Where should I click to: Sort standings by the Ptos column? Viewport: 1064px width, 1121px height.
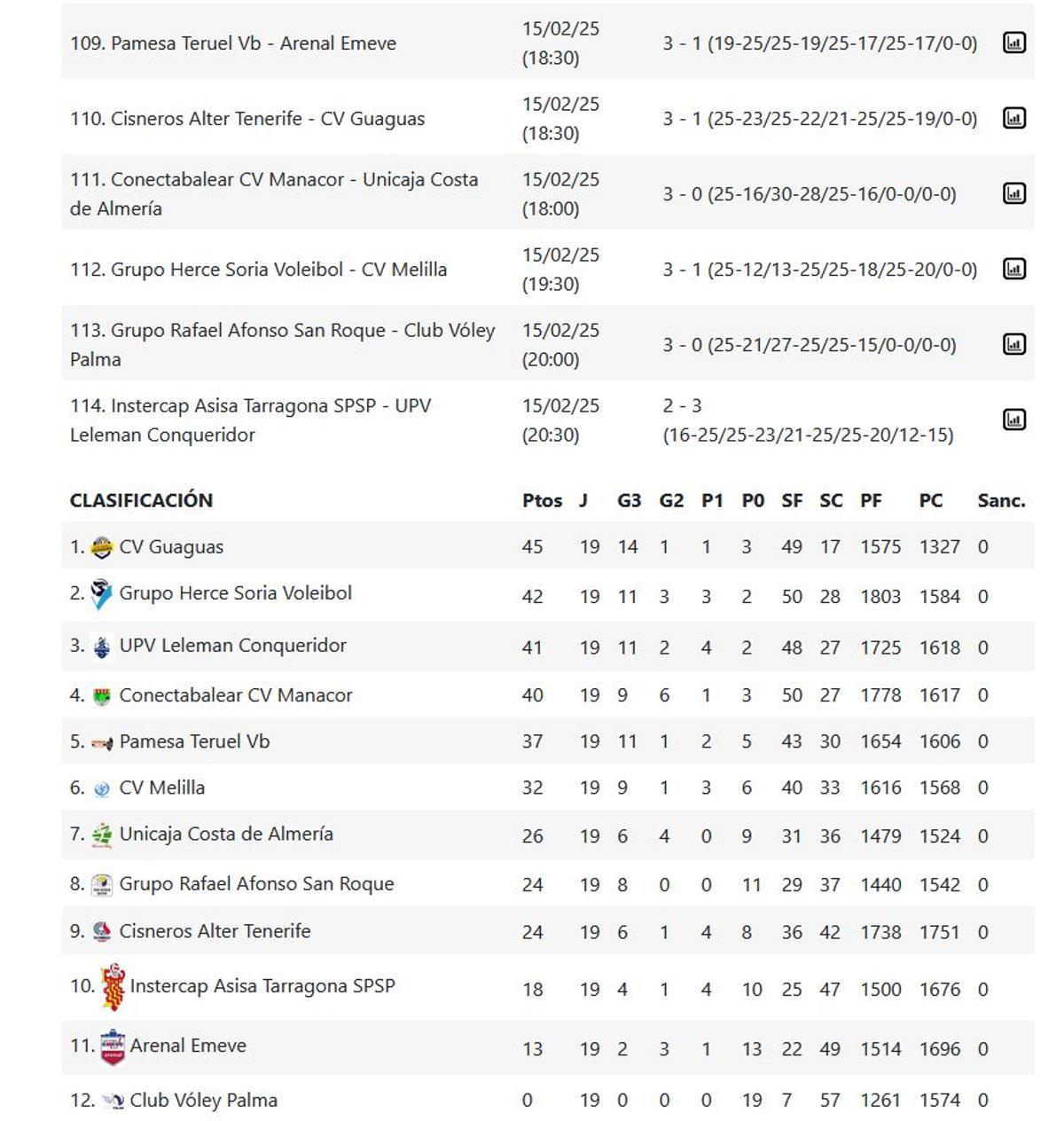pos(543,500)
